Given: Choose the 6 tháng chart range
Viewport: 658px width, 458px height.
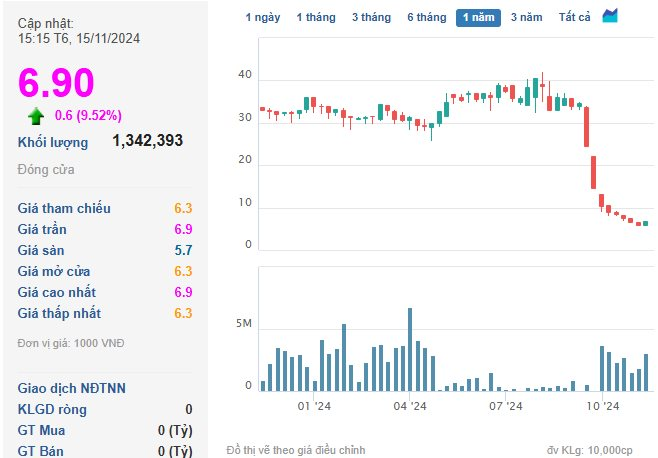Looking at the screenshot, I should (426, 17).
